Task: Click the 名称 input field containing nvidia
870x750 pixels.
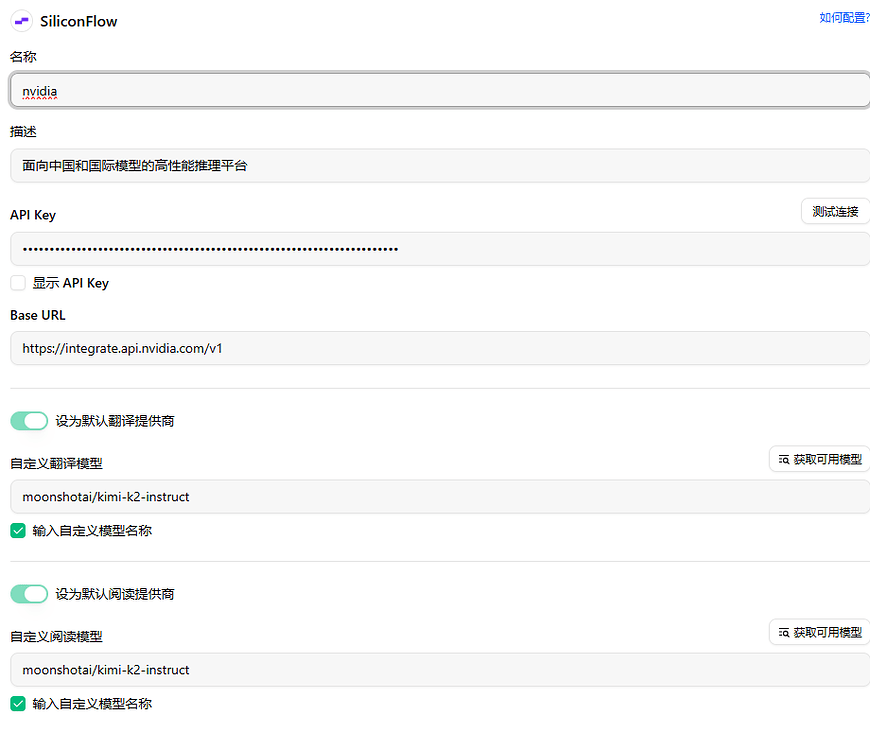Action: pyautogui.click(x=440, y=90)
